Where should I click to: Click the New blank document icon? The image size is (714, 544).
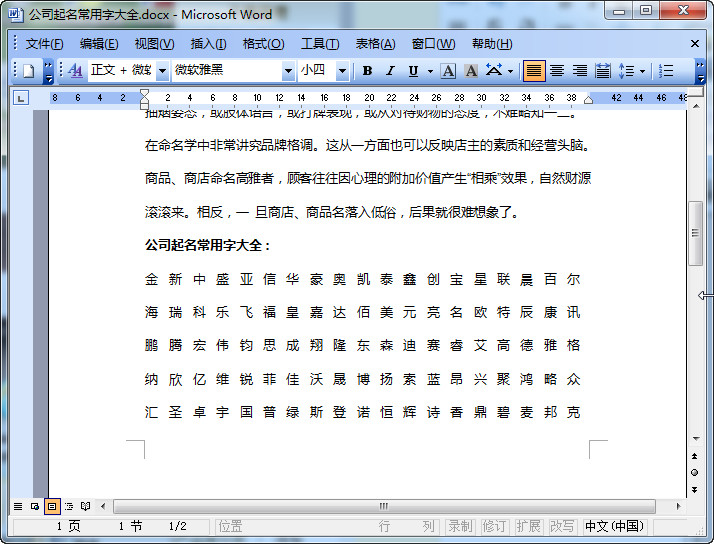click(28, 71)
